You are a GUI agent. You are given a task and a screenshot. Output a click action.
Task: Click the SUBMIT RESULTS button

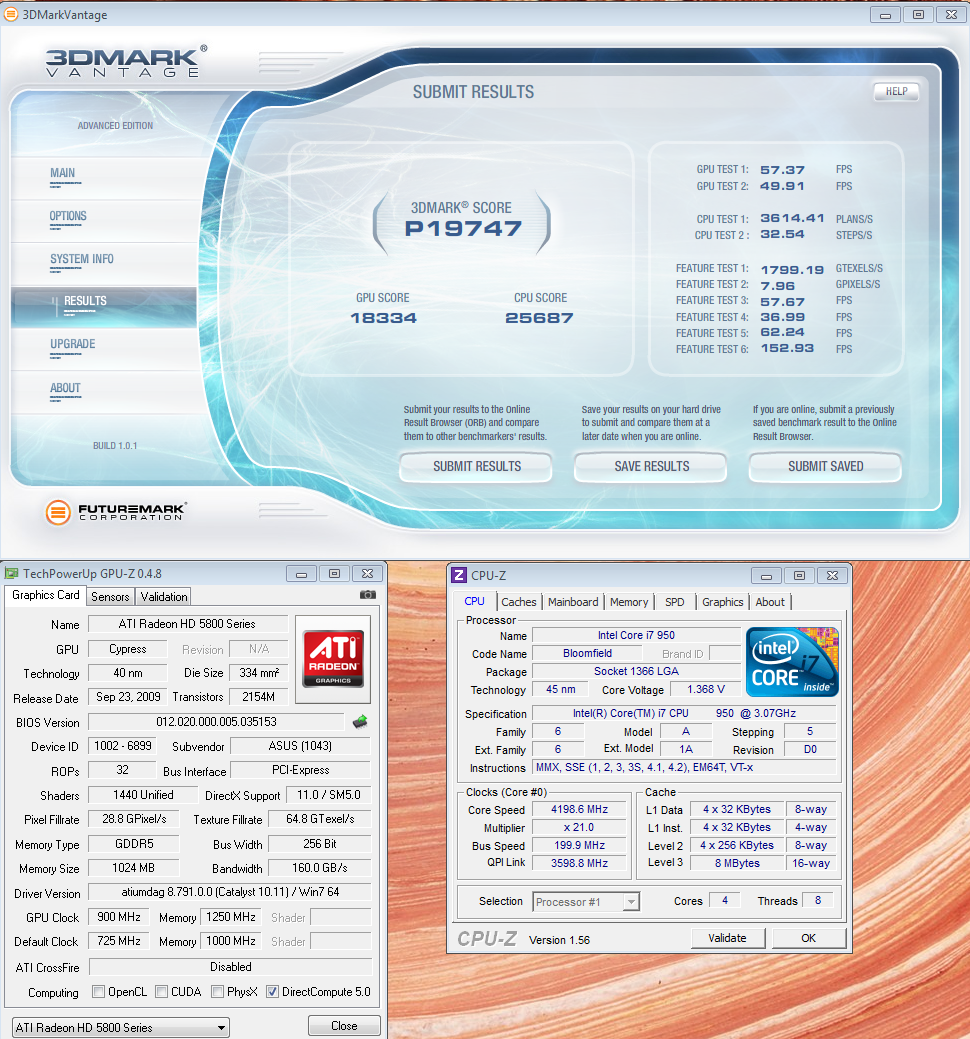click(476, 466)
